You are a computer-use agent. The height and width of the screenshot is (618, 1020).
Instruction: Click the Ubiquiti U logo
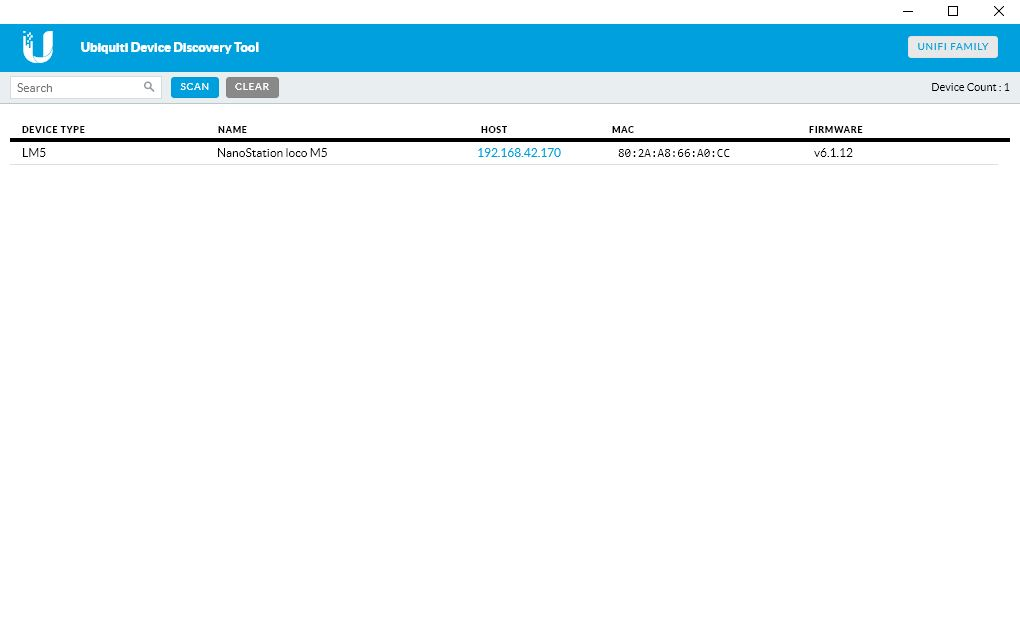[38, 47]
